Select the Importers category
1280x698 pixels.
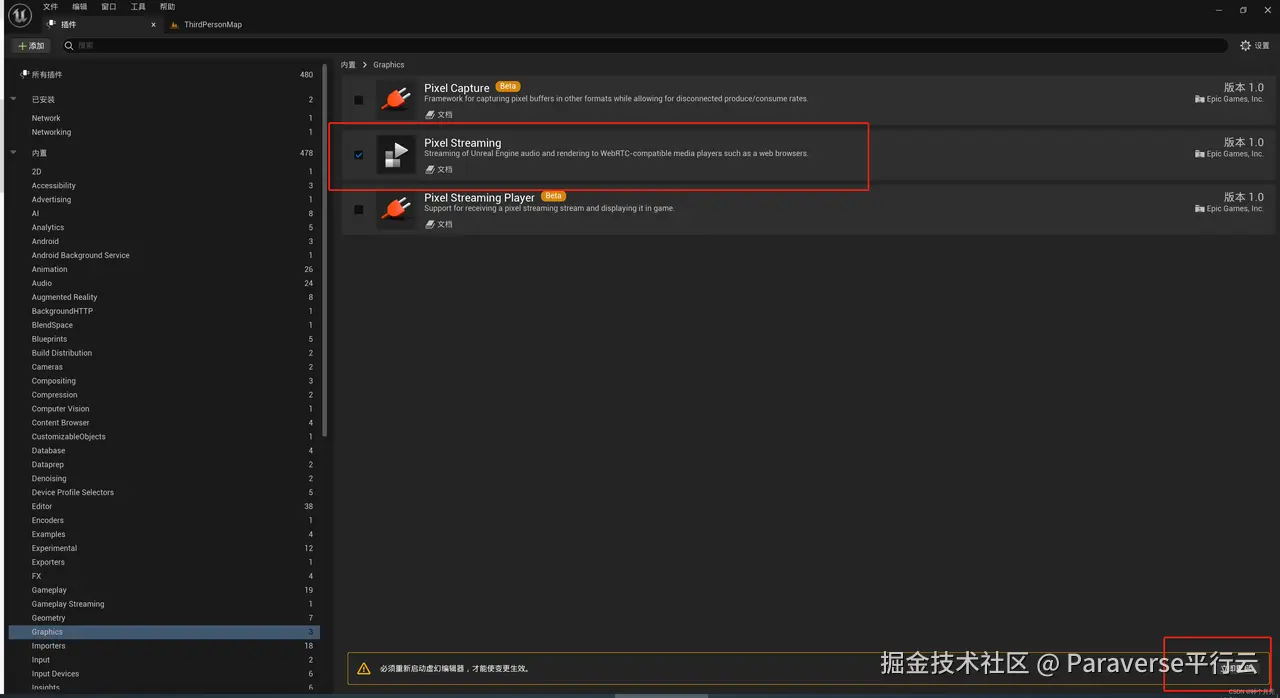(x=165, y=646)
